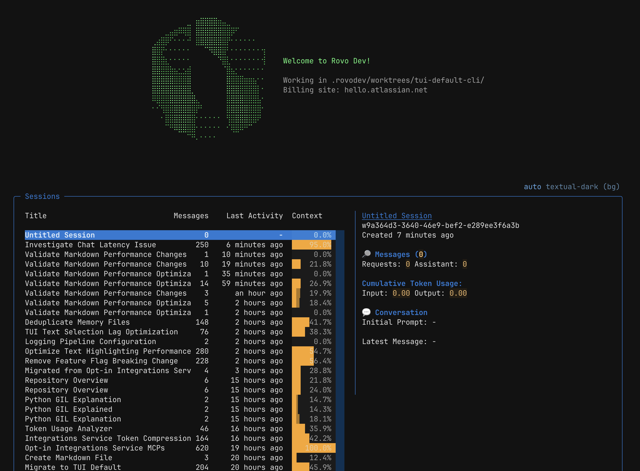Click '3 hours ago' last activity cell
The image size is (640, 471).
259,371
